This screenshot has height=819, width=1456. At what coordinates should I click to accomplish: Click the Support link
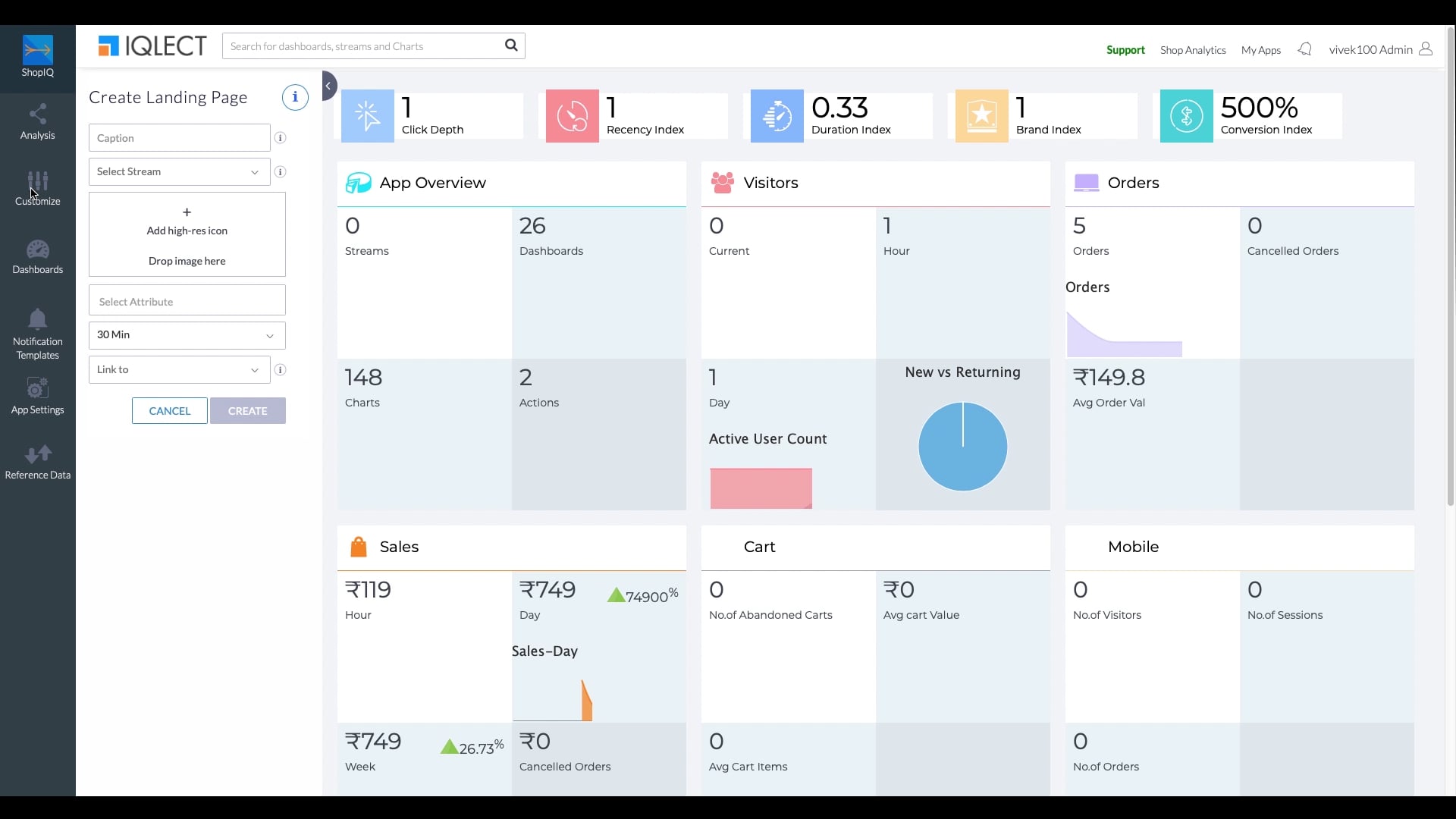point(1125,50)
